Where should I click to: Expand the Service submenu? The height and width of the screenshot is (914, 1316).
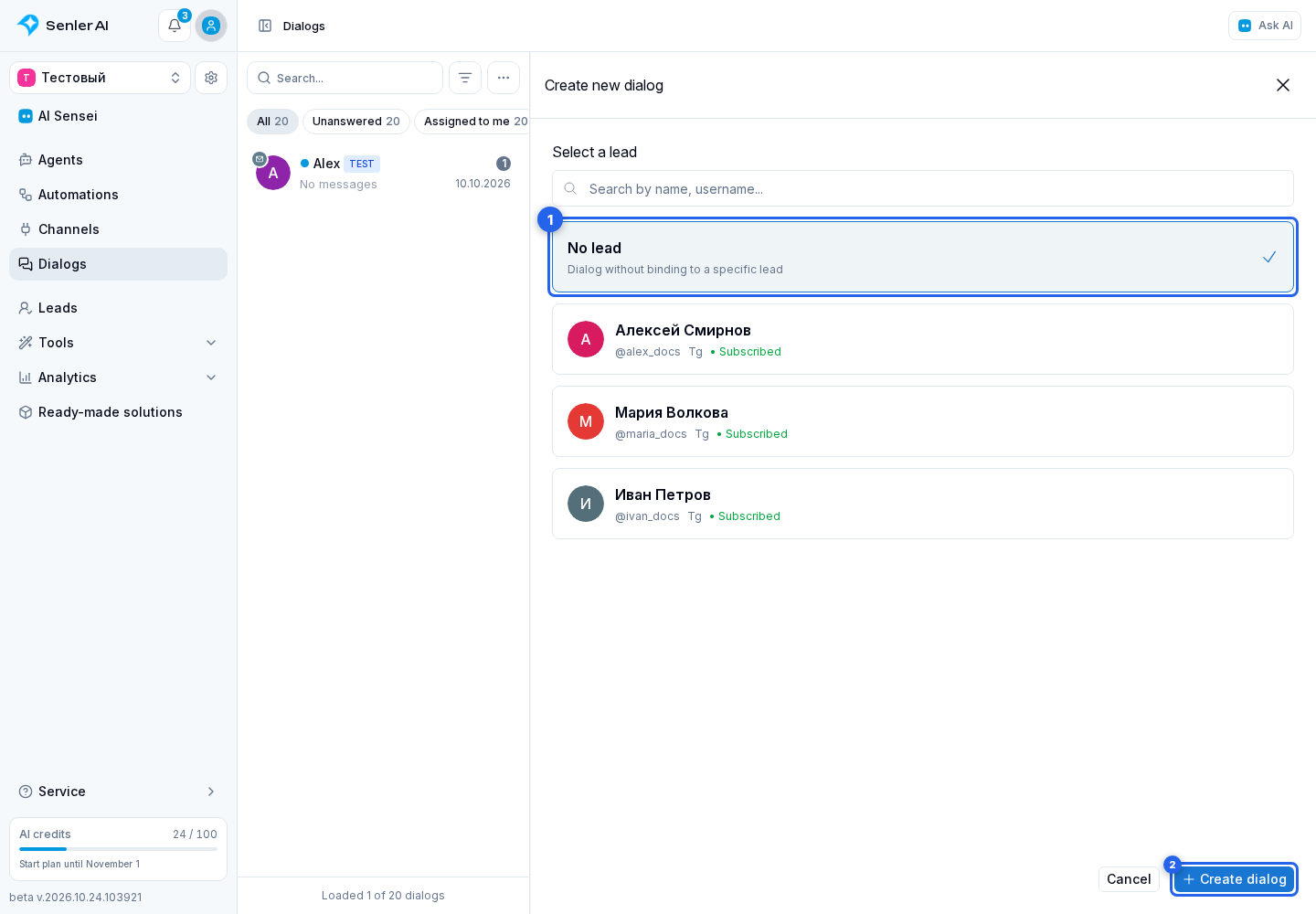[x=118, y=792]
